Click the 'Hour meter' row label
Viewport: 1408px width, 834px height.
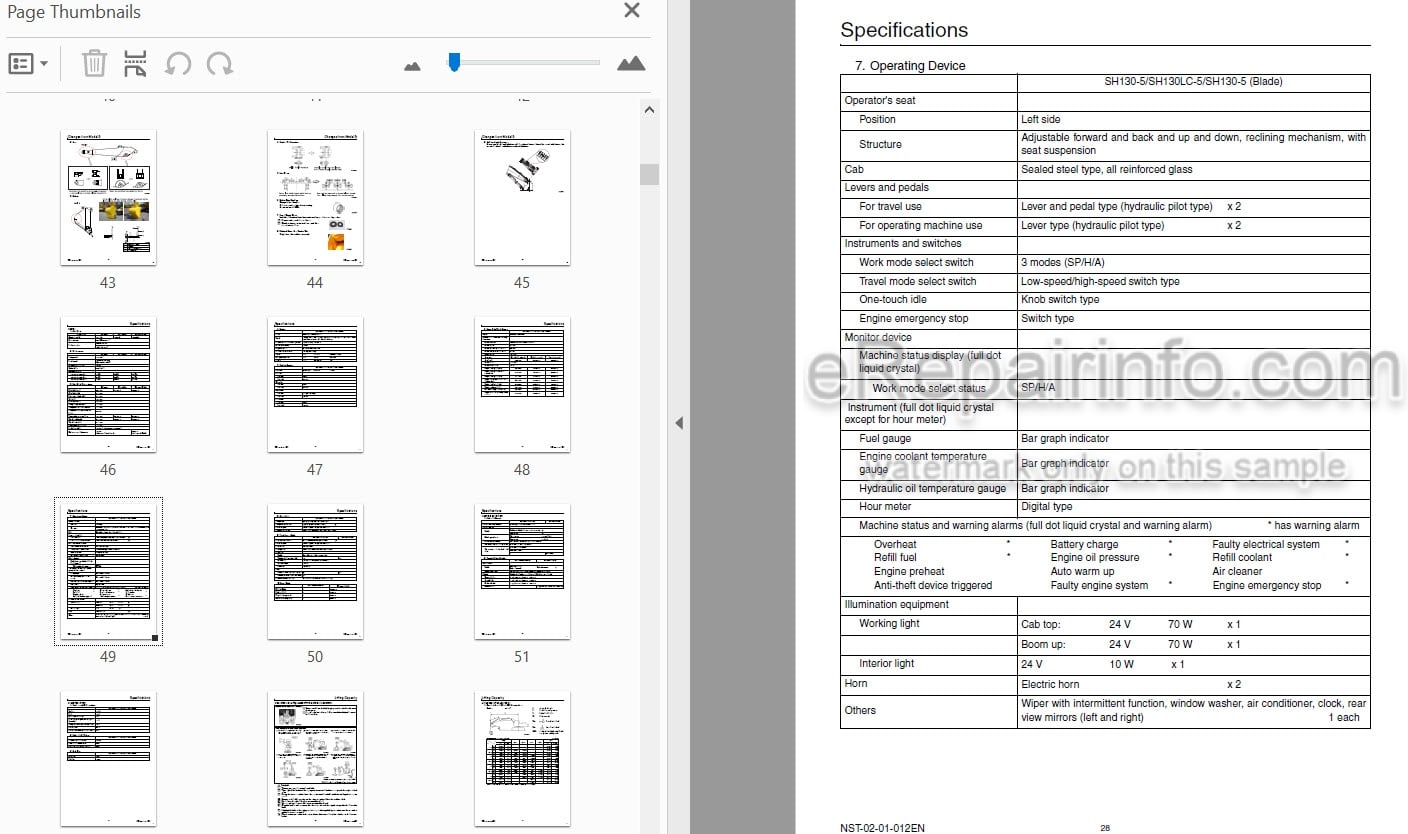tap(885, 507)
